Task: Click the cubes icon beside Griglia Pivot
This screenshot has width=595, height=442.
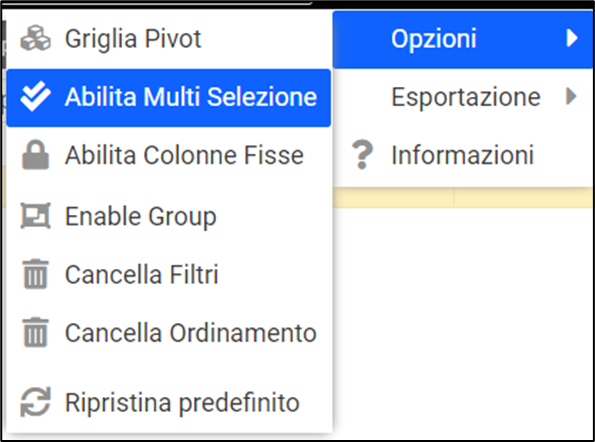Action: pyautogui.click(x=35, y=38)
